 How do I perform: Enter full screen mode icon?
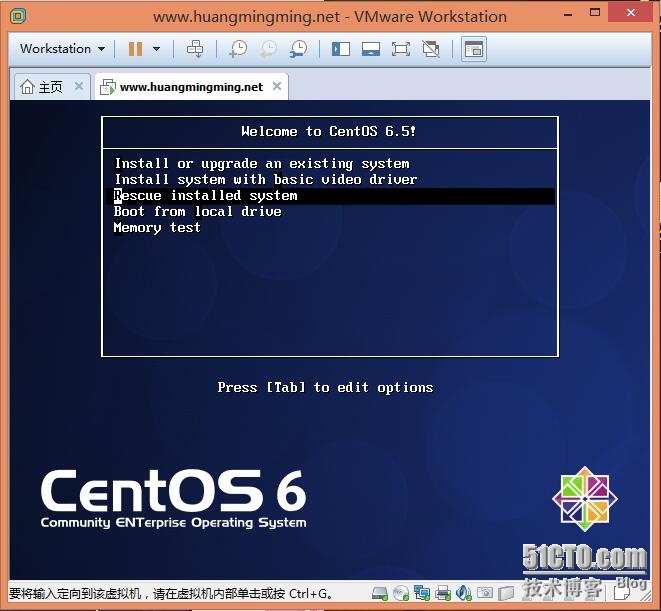click(400, 49)
